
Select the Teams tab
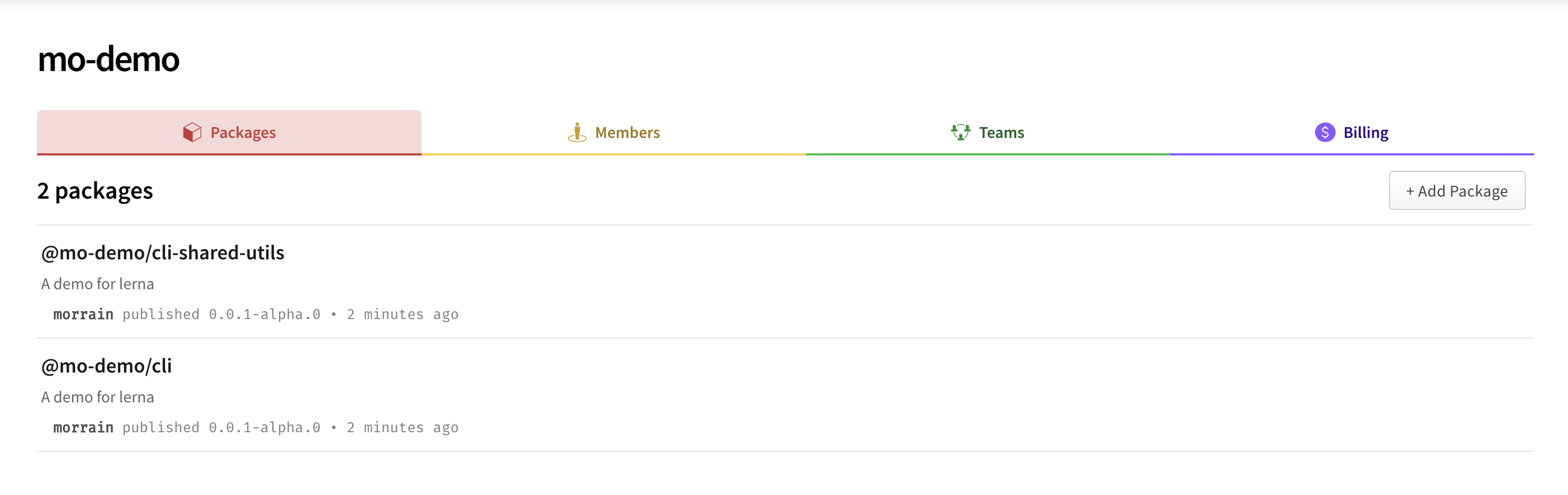coord(988,132)
